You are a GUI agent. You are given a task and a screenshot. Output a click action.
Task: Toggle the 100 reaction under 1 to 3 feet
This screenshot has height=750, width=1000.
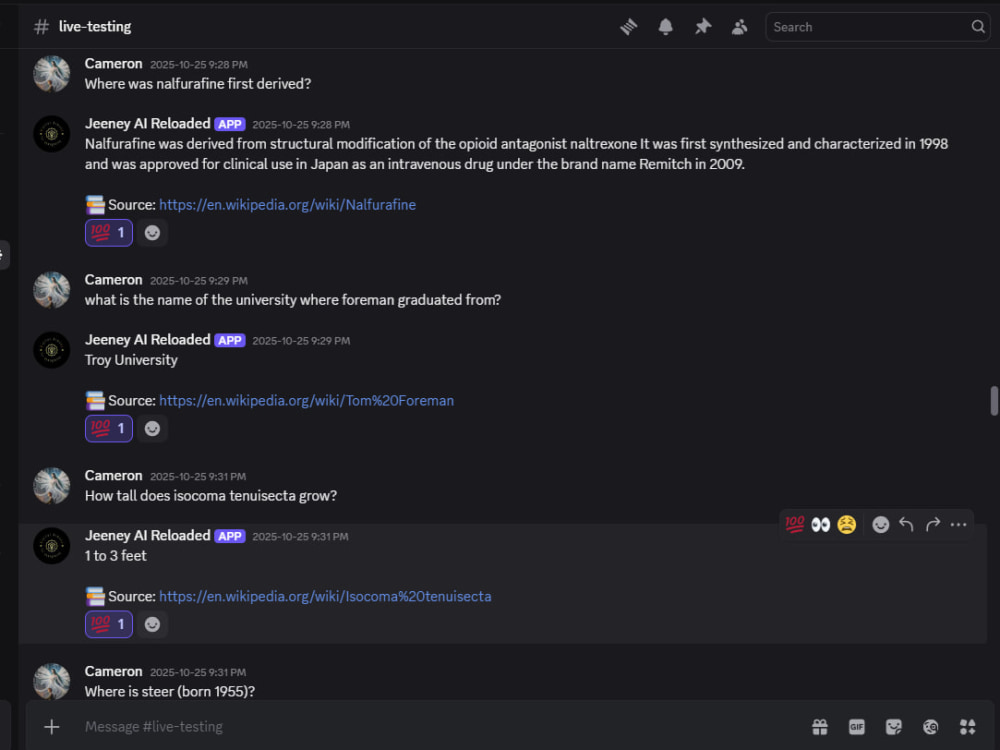click(108, 624)
